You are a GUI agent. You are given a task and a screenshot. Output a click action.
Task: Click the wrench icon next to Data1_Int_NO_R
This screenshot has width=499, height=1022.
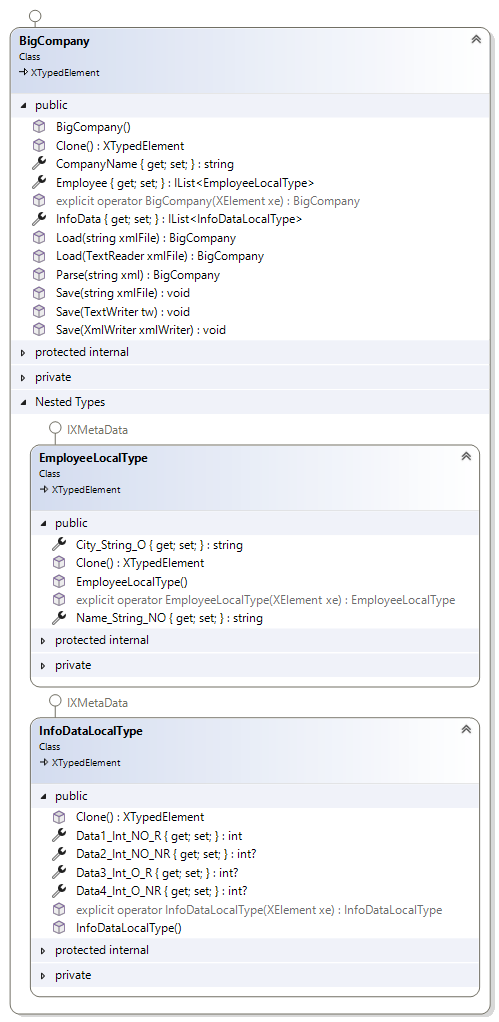pos(59,835)
